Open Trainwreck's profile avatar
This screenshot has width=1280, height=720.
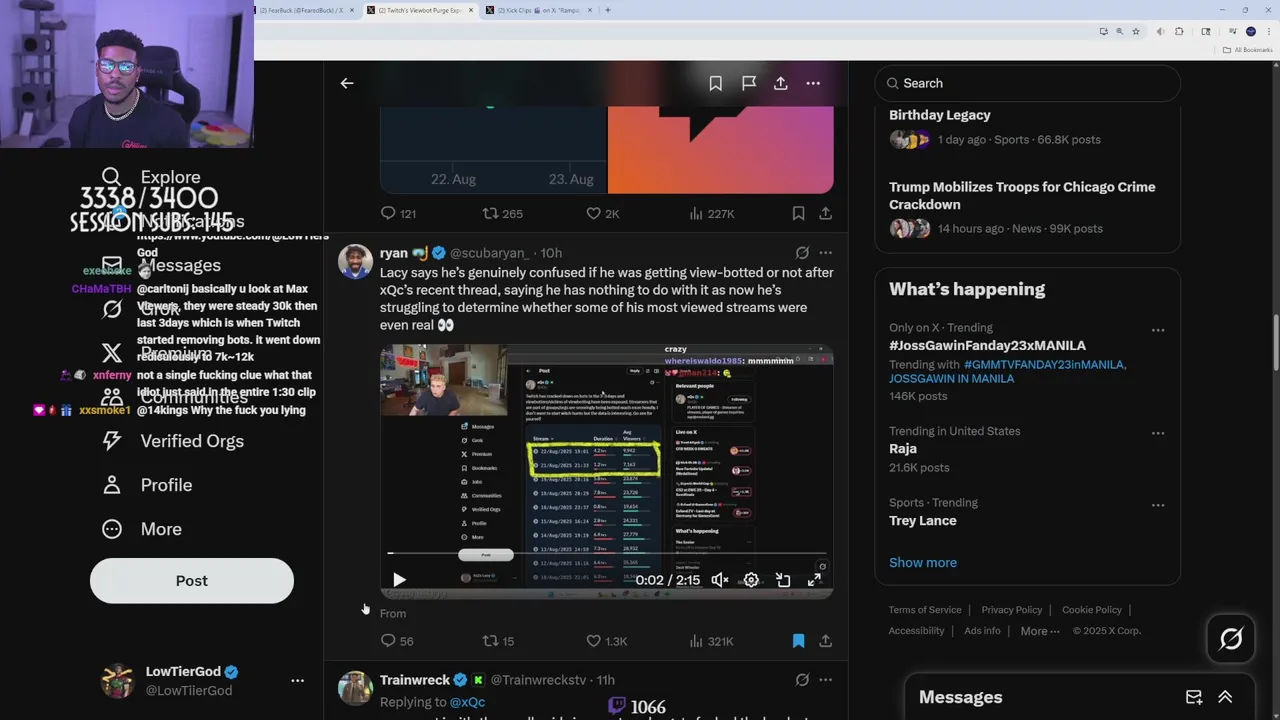point(355,688)
